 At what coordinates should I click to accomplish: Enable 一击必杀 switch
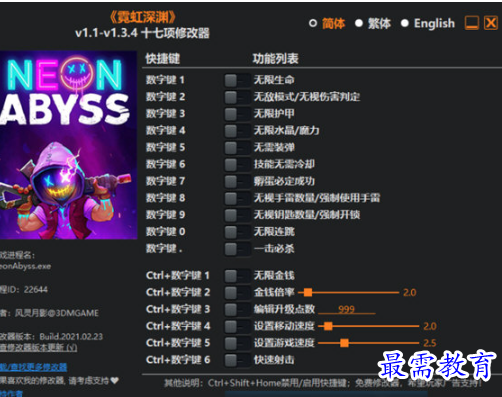coord(237,249)
